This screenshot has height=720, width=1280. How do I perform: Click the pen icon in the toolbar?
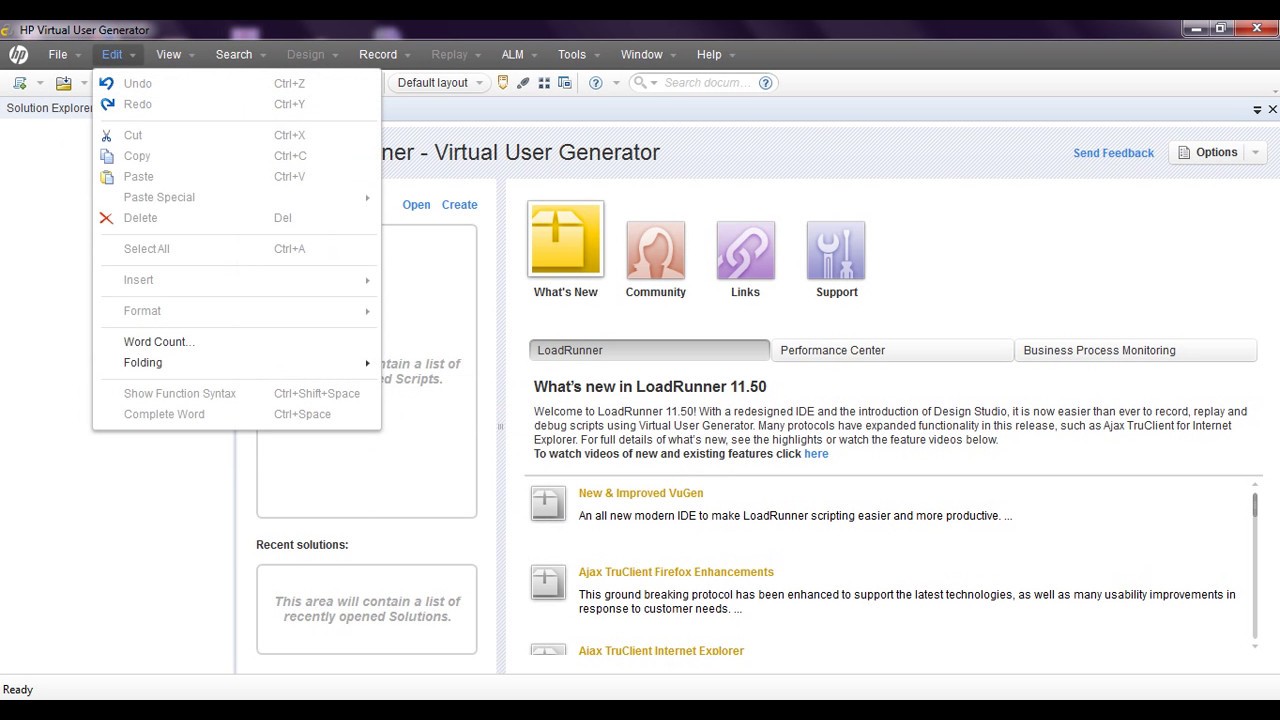(x=523, y=83)
